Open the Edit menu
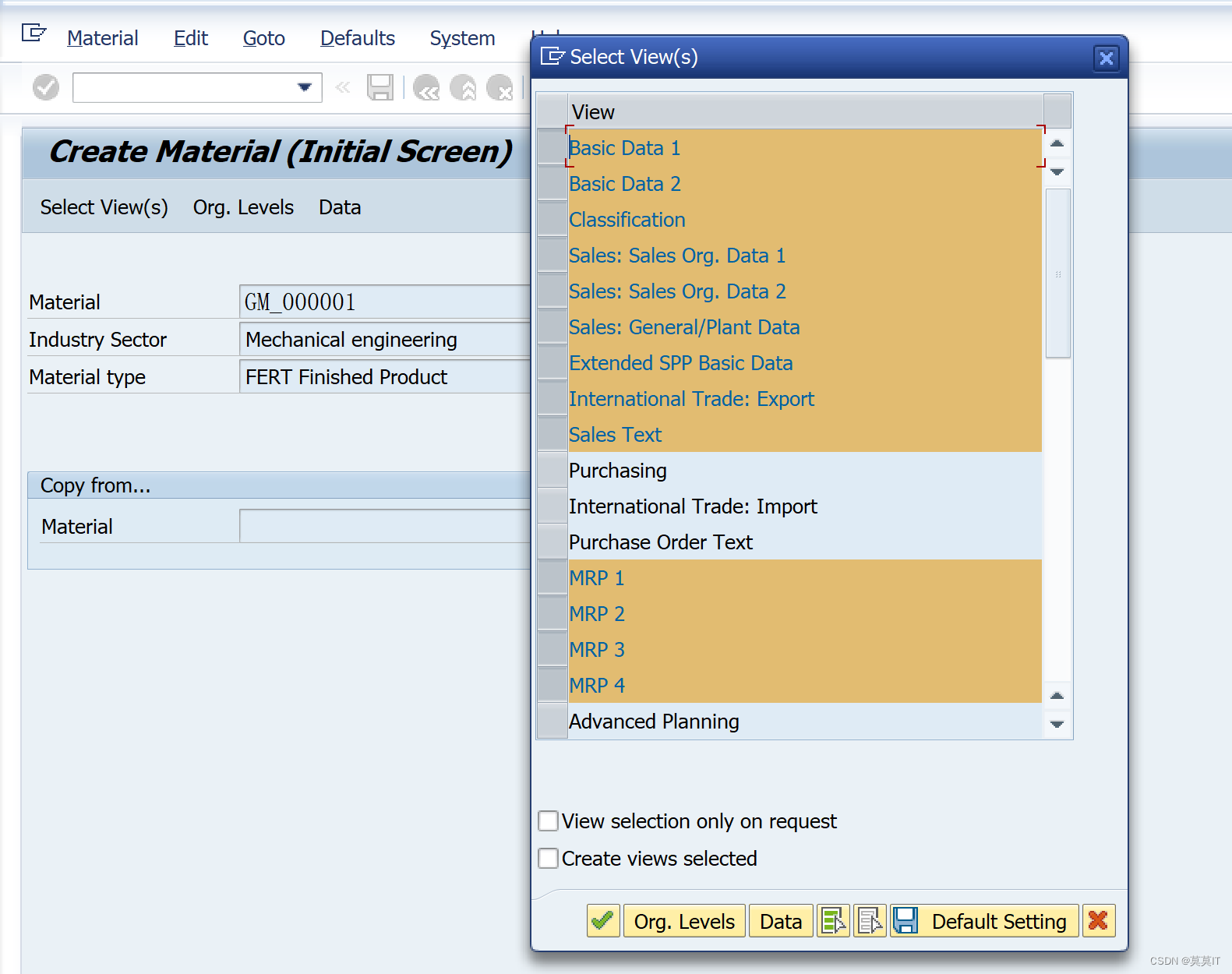The height and width of the screenshot is (974, 1232). pyautogui.click(x=191, y=38)
